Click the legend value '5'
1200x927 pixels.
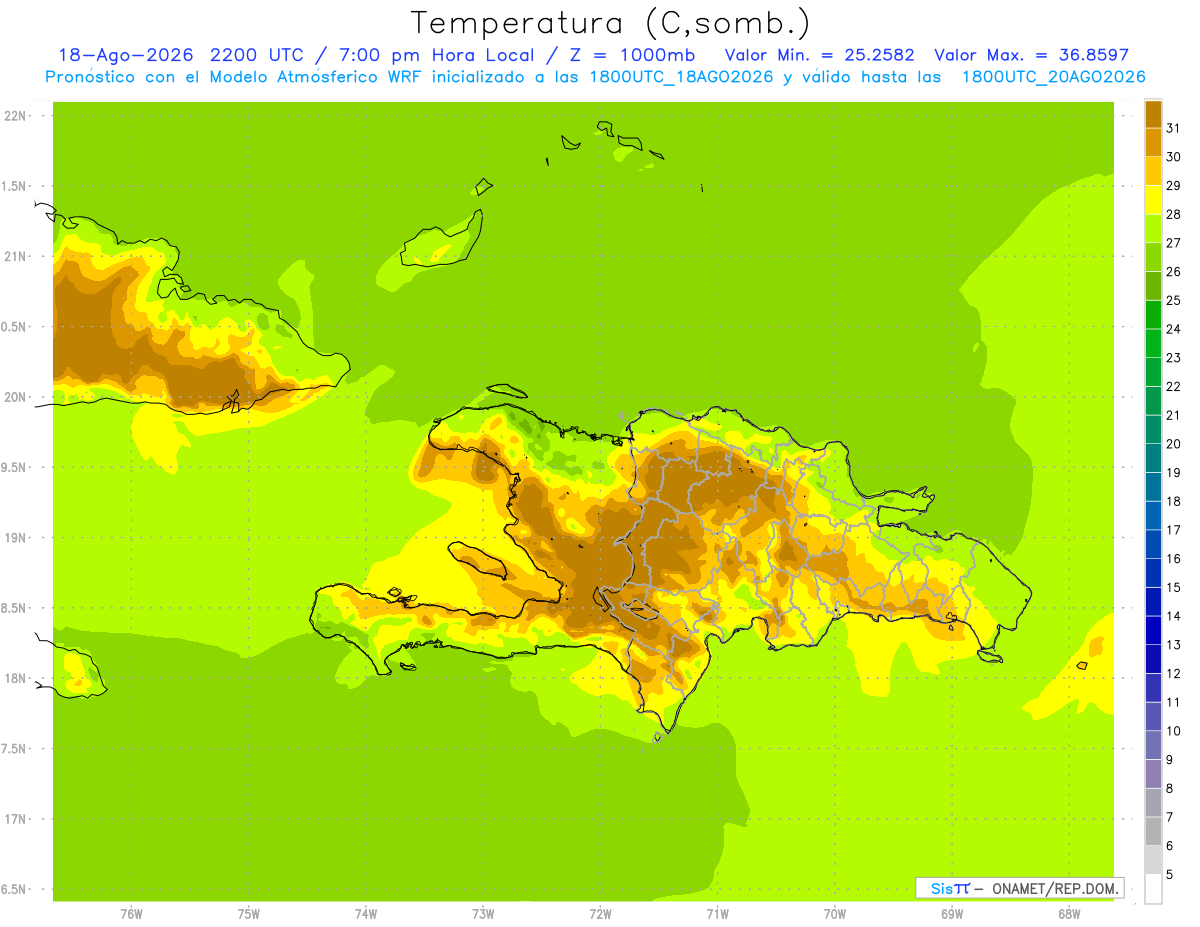click(1170, 874)
